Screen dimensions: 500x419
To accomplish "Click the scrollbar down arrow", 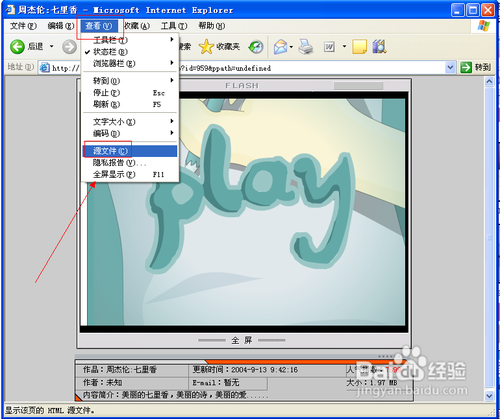I will pyautogui.click(x=489, y=396).
